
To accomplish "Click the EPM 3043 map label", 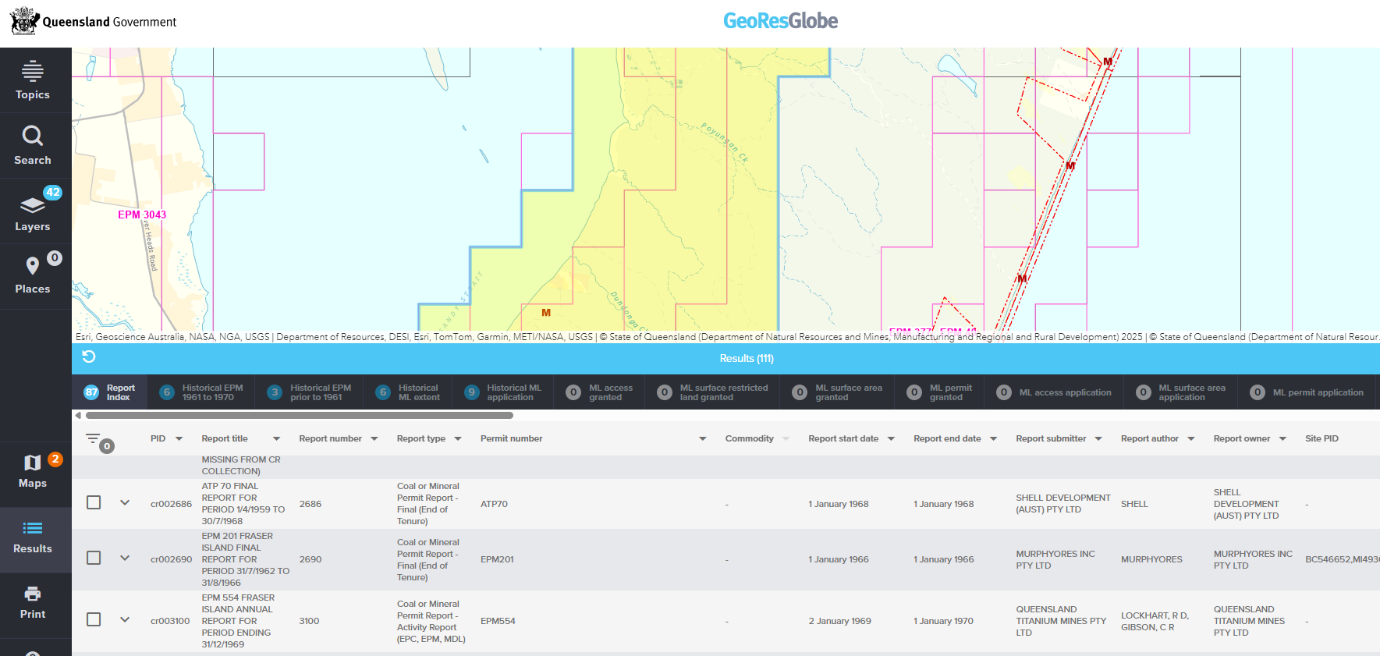I will 142,215.
